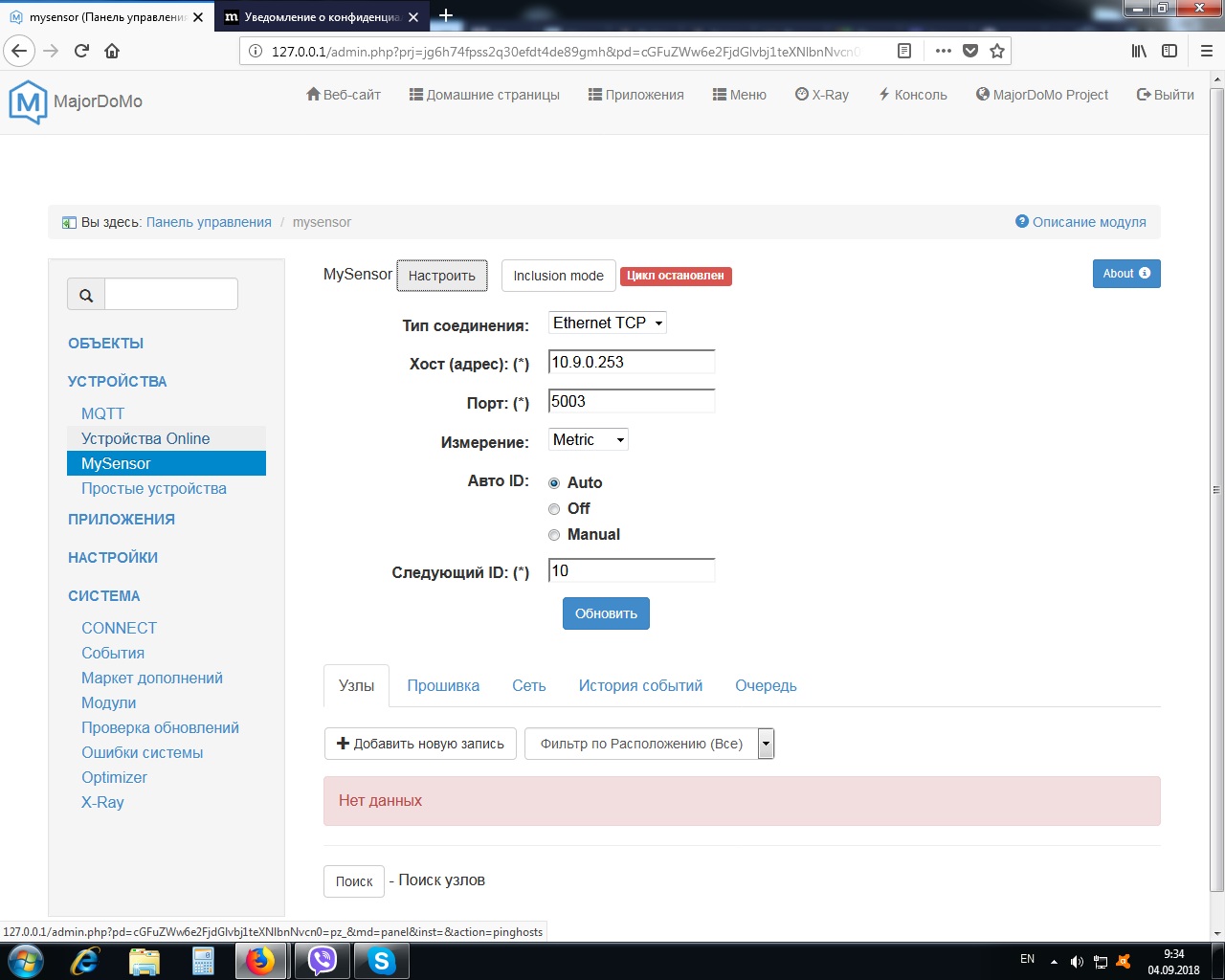Click the Настроить button
This screenshot has width=1225, height=980.
point(442,276)
